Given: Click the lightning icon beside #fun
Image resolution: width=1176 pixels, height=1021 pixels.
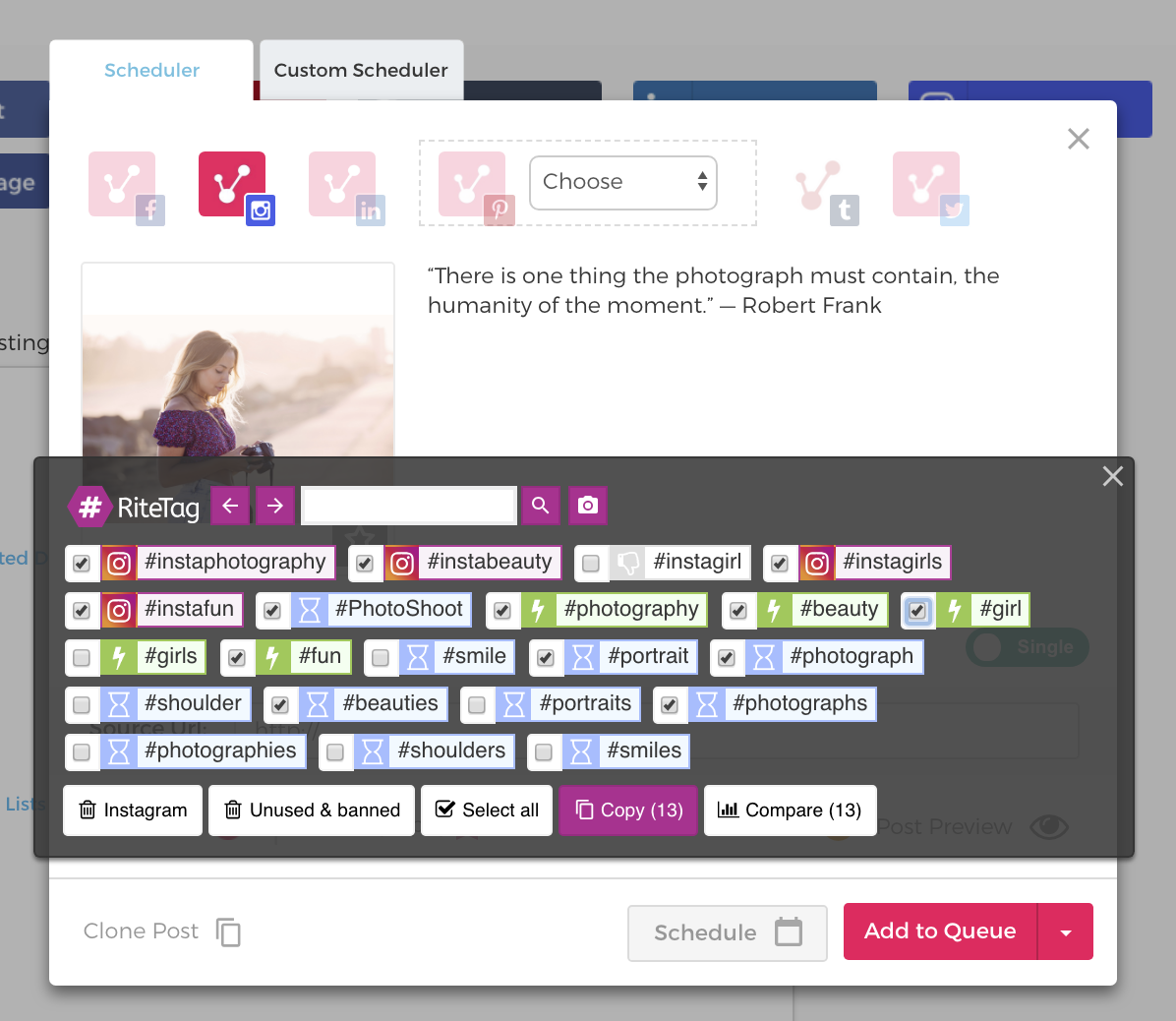Looking at the screenshot, I should [x=273, y=658].
